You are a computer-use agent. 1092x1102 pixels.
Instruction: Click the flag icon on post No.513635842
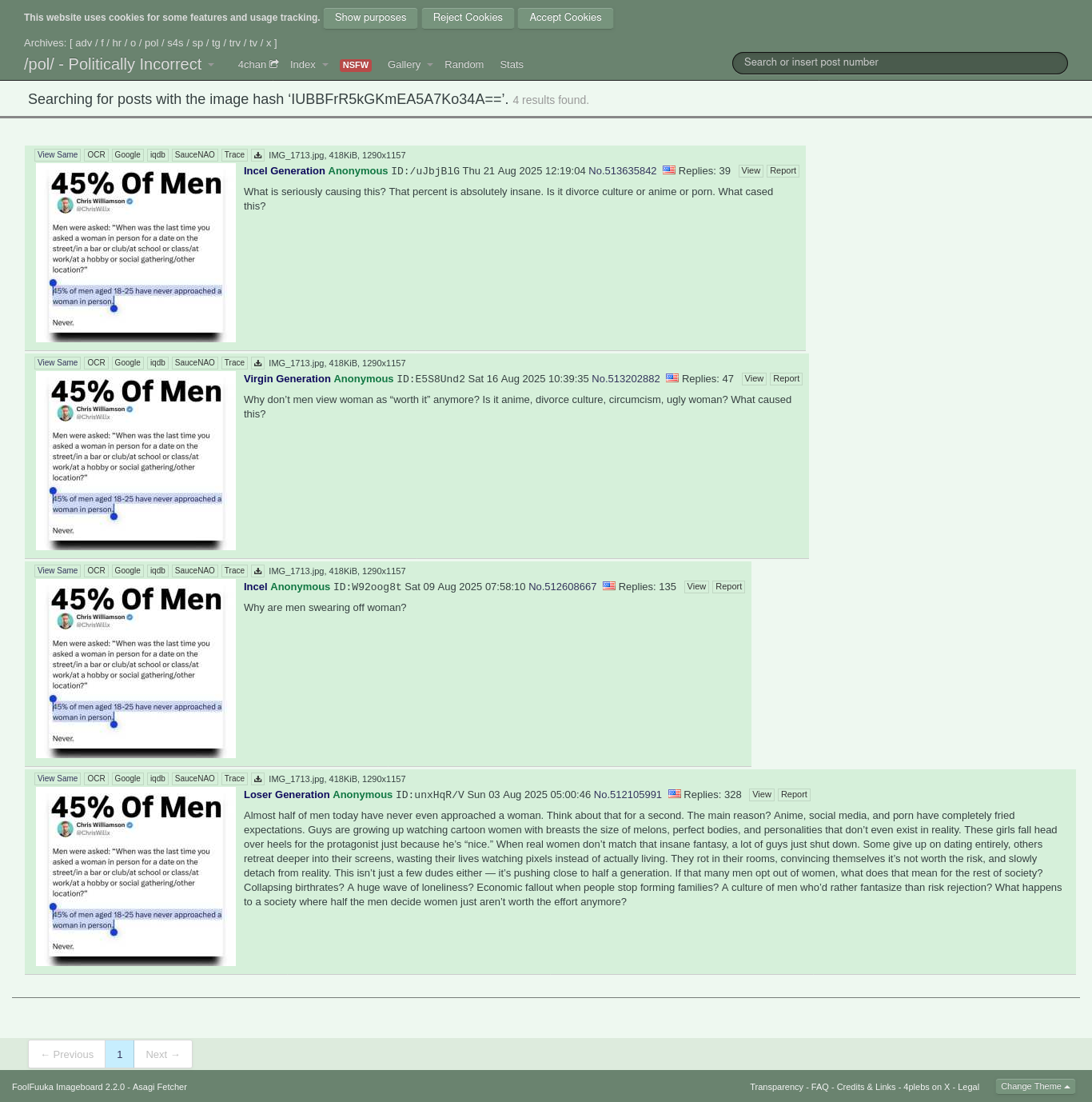click(669, 170)
